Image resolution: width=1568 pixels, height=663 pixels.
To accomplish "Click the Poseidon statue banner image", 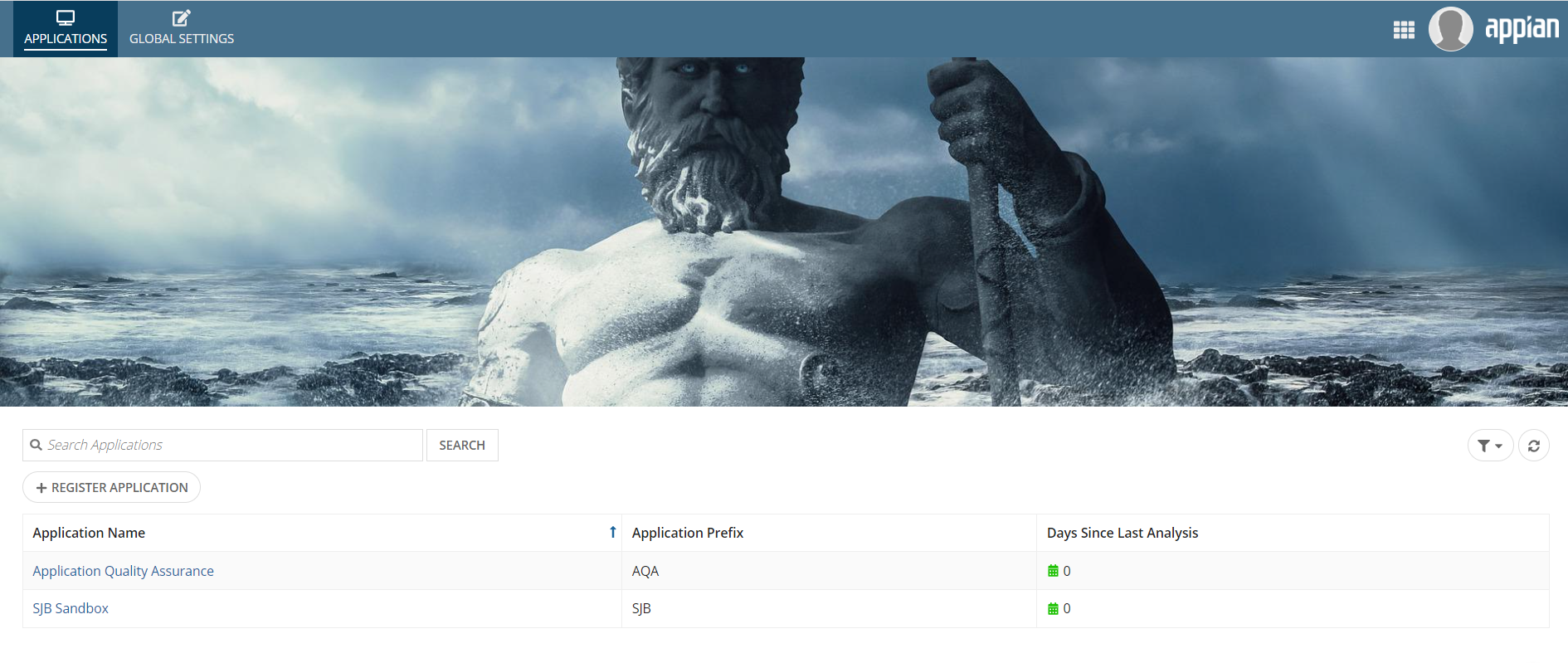I will coord(784,232).
